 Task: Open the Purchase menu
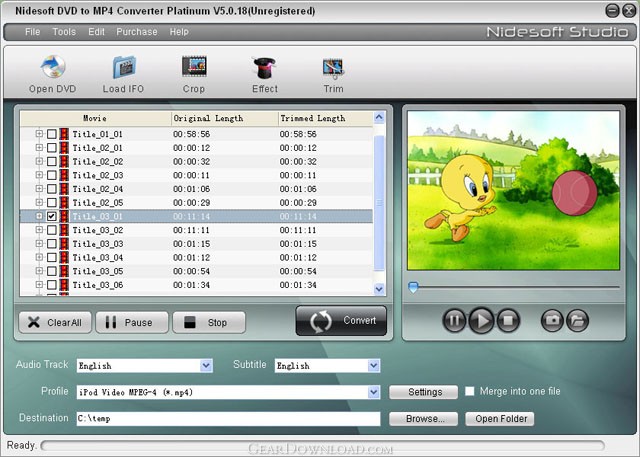coord(137,32)
